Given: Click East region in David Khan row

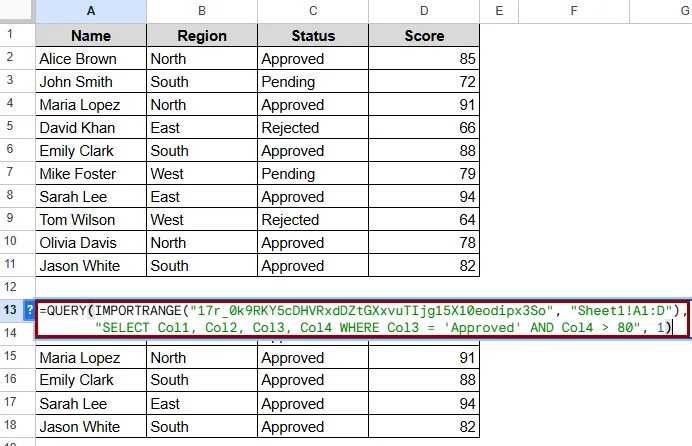Looking at the screenshot, I should click(x=202, y=127).
